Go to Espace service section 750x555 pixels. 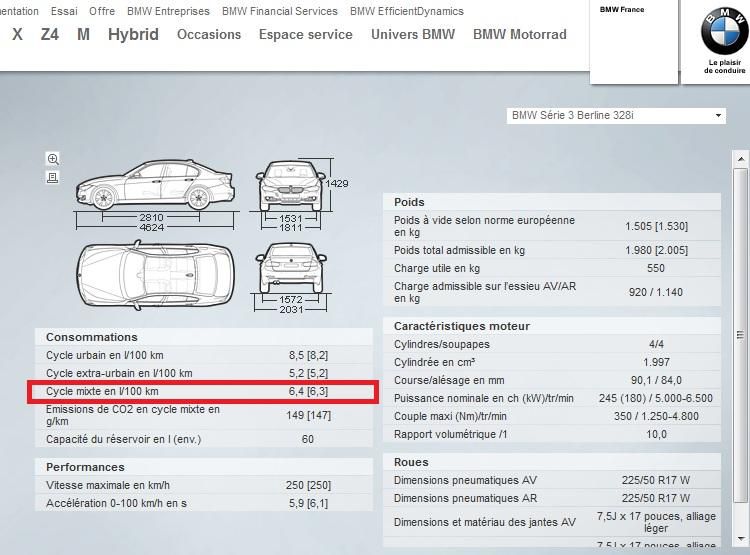[x=306, y=34]
